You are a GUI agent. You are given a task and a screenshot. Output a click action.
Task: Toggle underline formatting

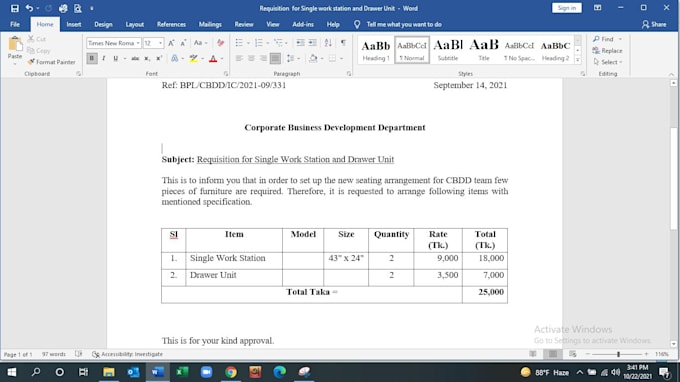point(115,58)
